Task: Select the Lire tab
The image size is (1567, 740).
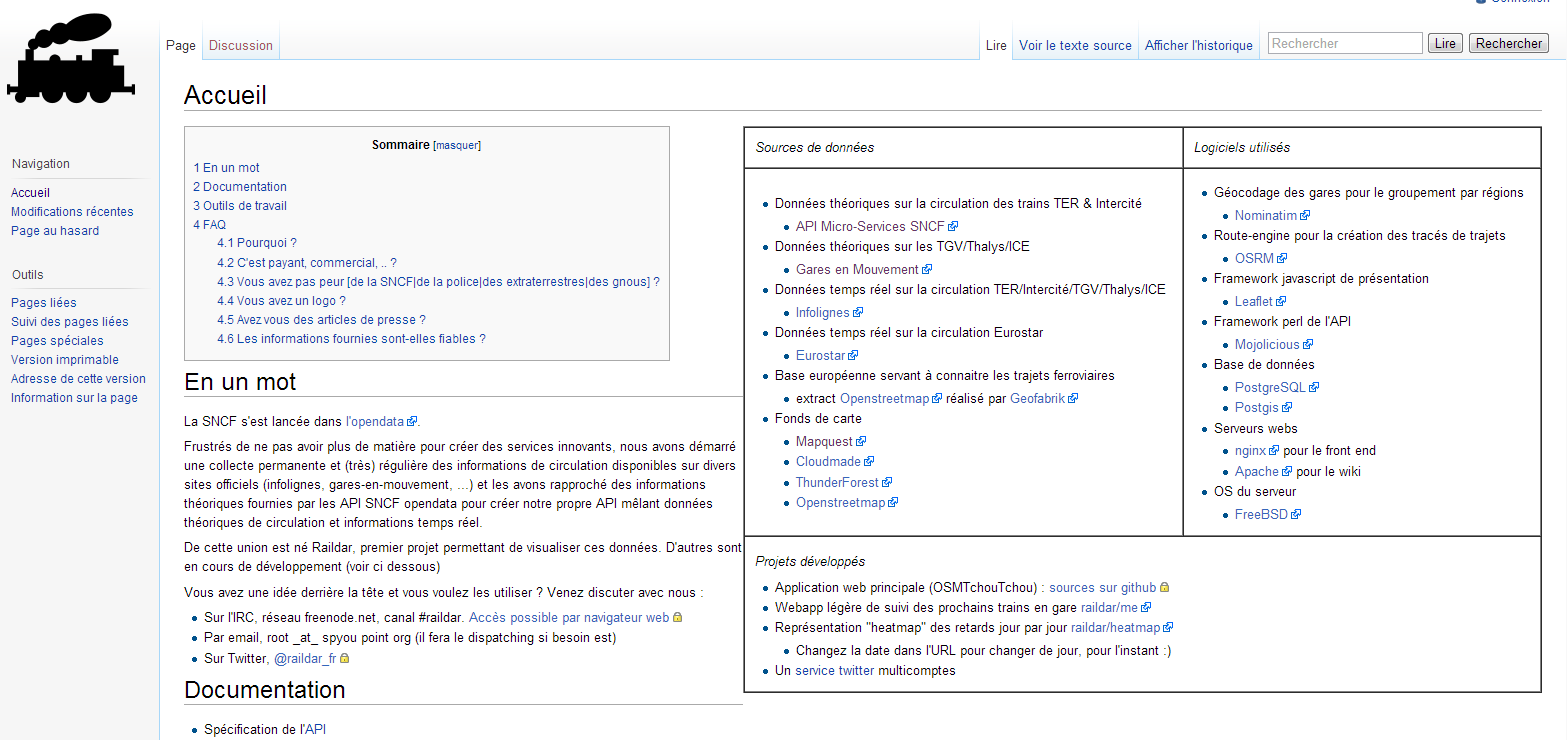Action: [996, 45]
